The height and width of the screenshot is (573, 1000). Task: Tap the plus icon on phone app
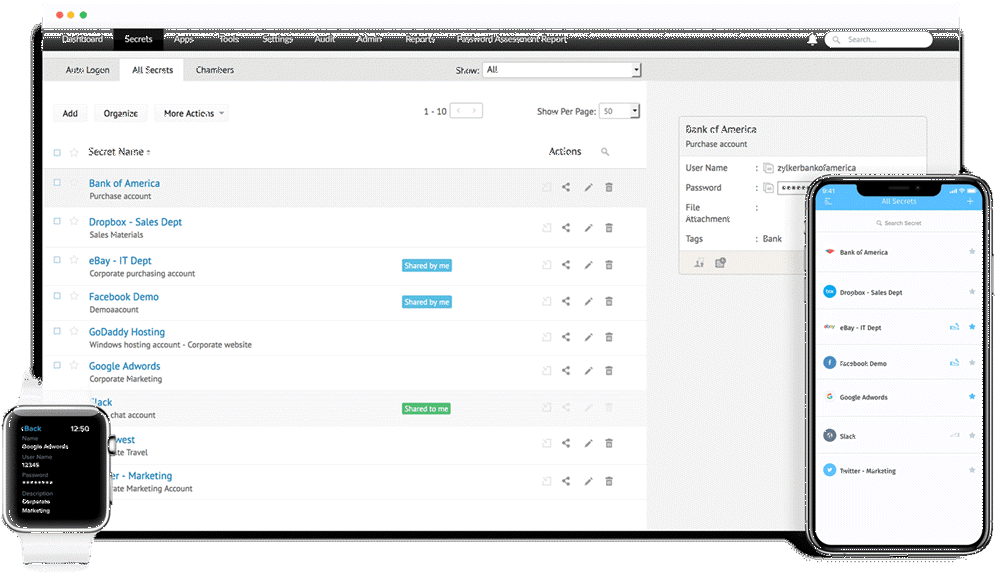coord(970,201)
